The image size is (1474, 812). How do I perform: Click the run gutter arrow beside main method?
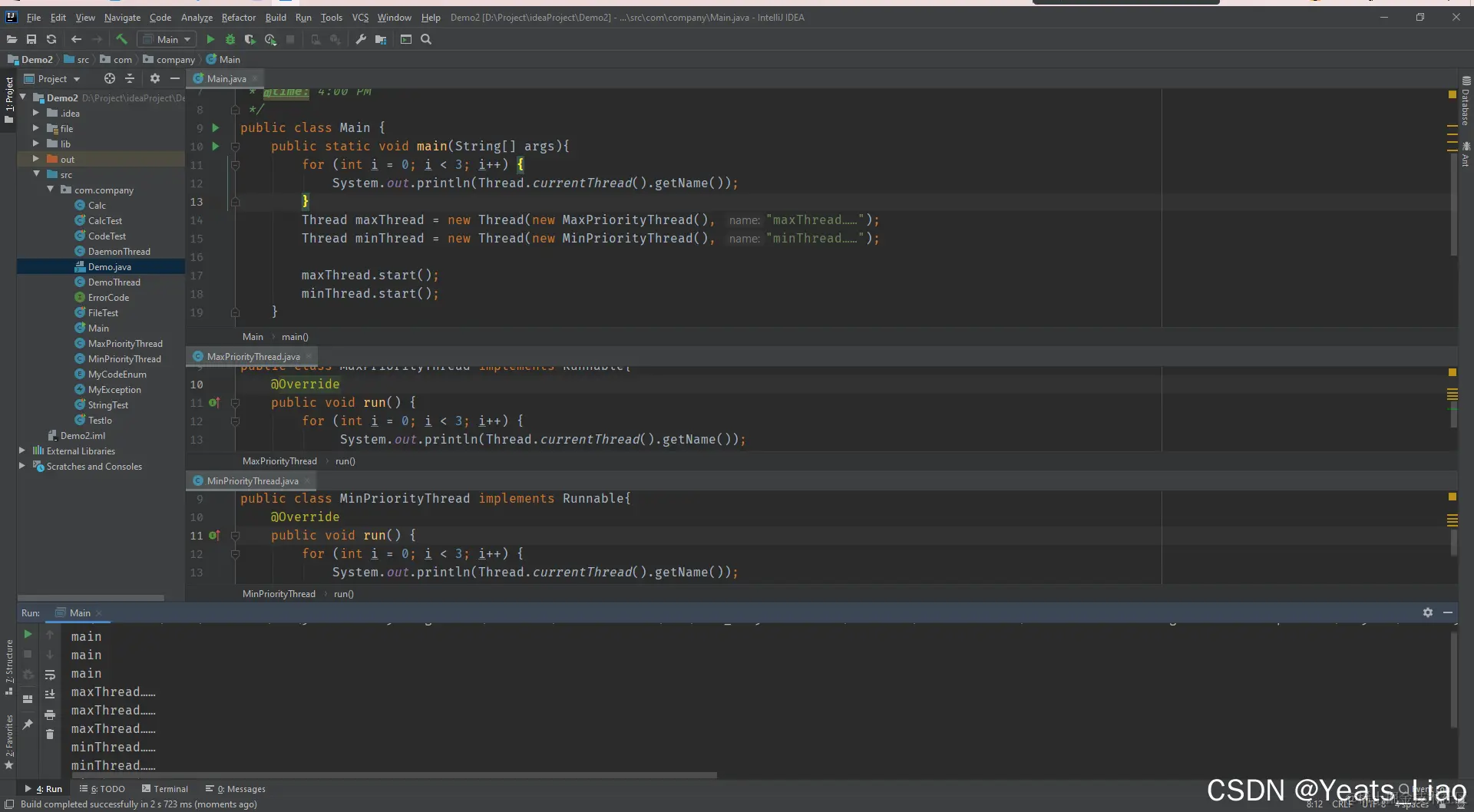click(216, 146)
